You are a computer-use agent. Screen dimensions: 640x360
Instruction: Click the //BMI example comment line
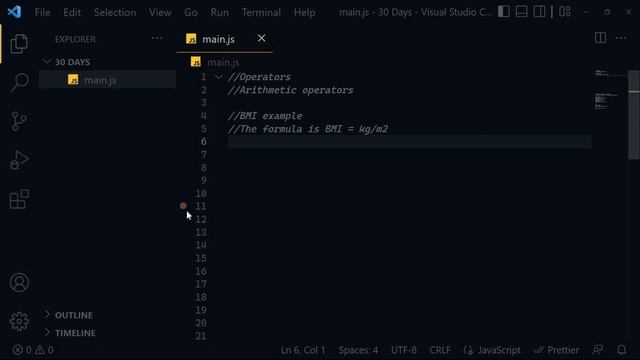click(265, 116)
